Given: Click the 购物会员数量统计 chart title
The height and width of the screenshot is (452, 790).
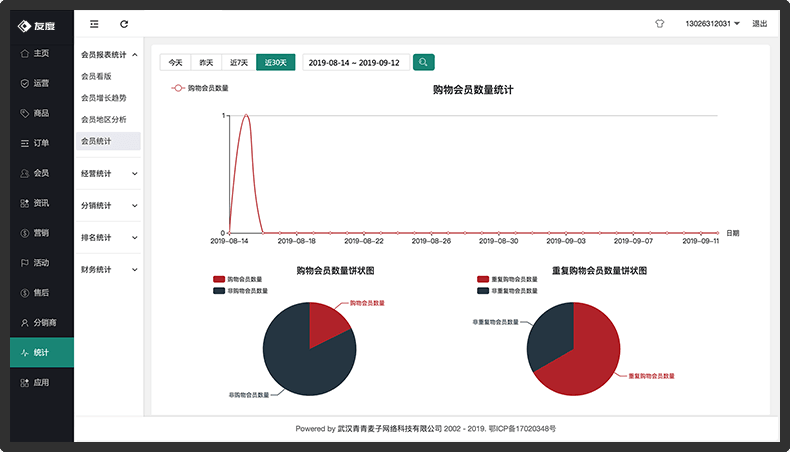Looking at the screenshot, I should (x=473, y=90).
